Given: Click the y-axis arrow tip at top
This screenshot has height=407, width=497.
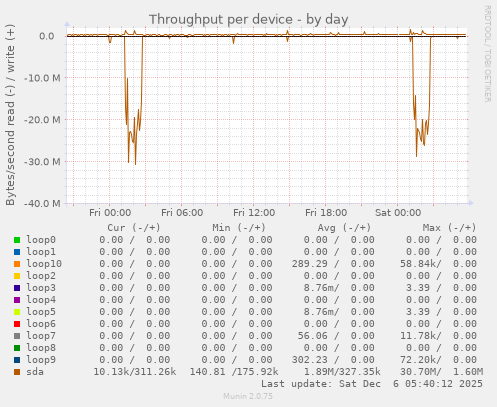Looking at the screenshot, I should click(x=67, y=24).
